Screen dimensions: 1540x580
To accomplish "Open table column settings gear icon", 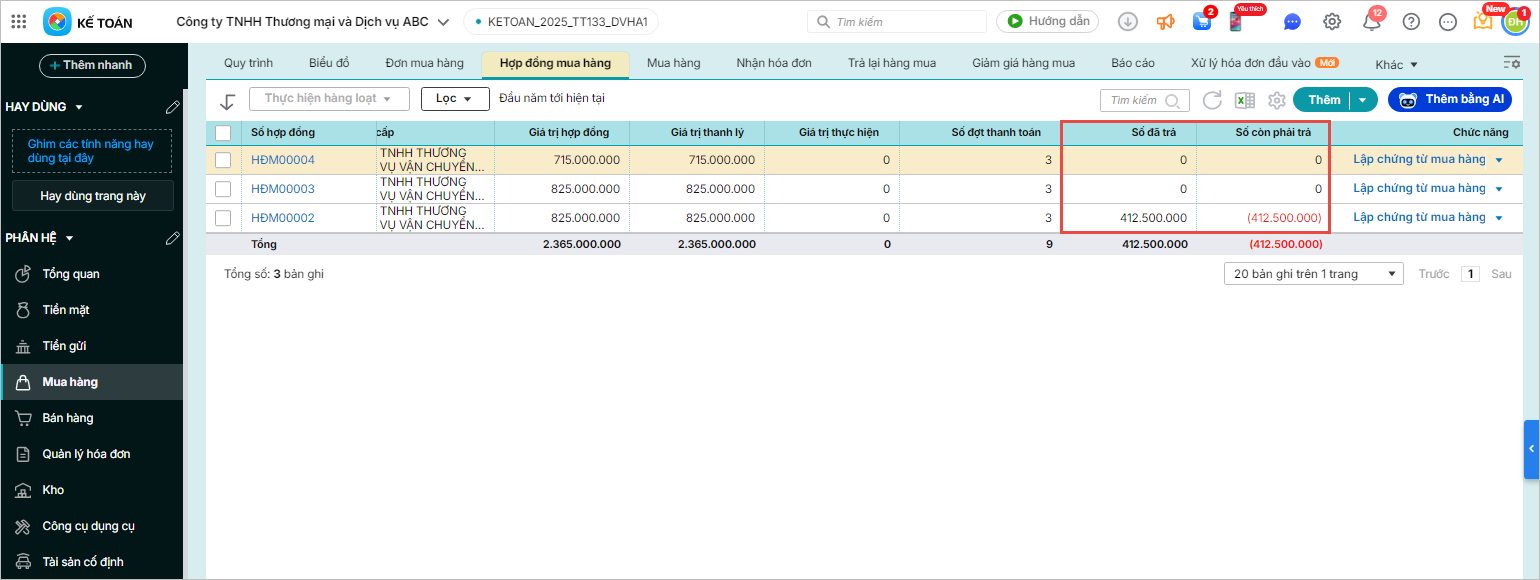I will pos(1276,100).
